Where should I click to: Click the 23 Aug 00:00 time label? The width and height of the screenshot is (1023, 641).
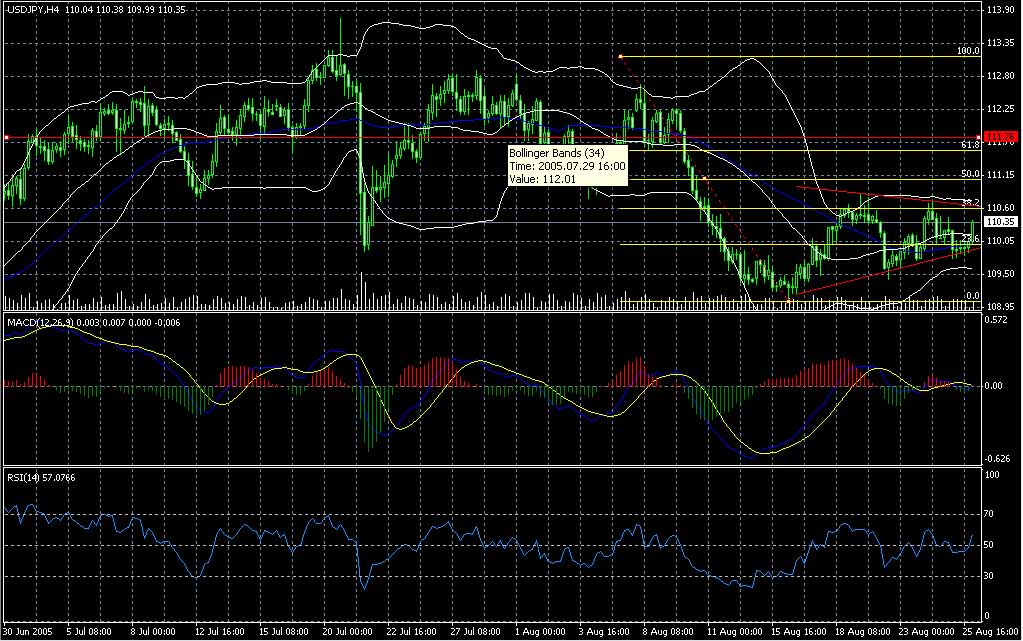[x=926, y=632]
